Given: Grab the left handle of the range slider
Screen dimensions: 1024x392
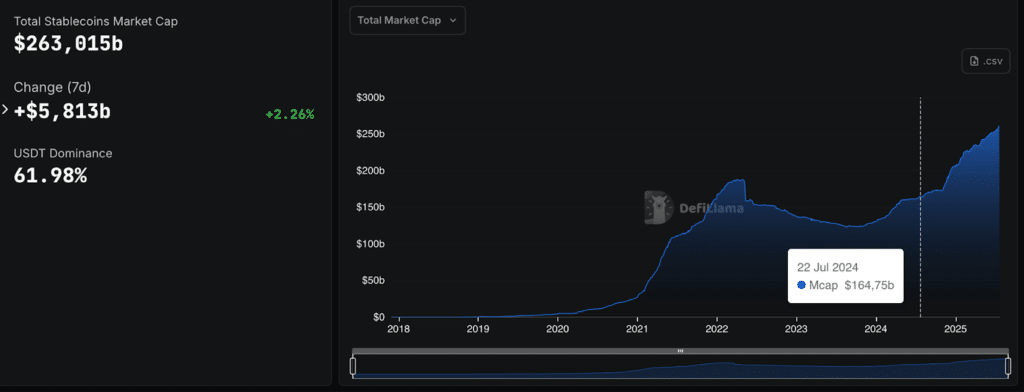Looking at the screenshot, I should click(353, 366).
